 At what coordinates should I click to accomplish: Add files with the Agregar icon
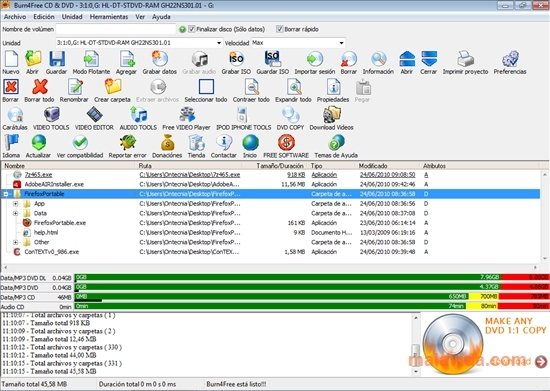point(127,59)
